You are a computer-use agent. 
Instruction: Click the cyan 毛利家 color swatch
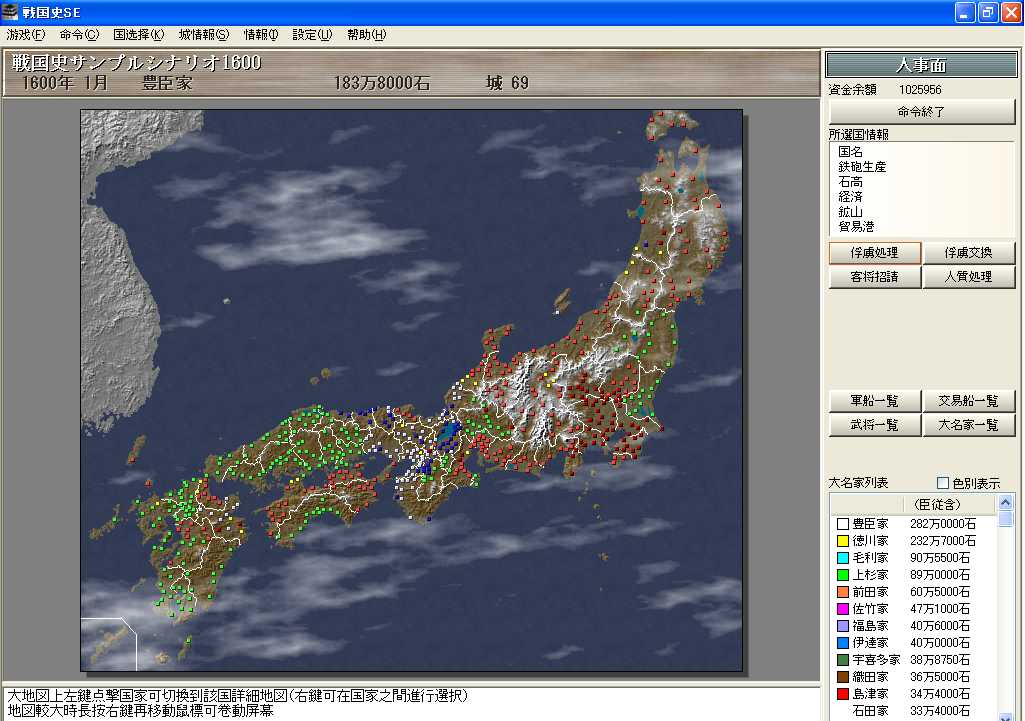pyautogui.click(x=843, y=558)
